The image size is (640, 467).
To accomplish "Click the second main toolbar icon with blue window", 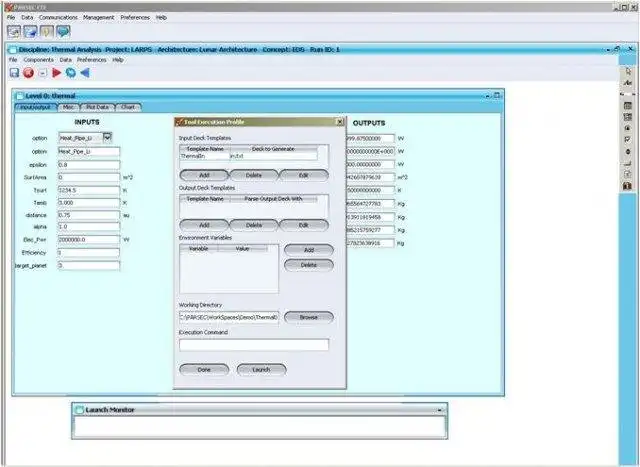I will pos(31,32).
